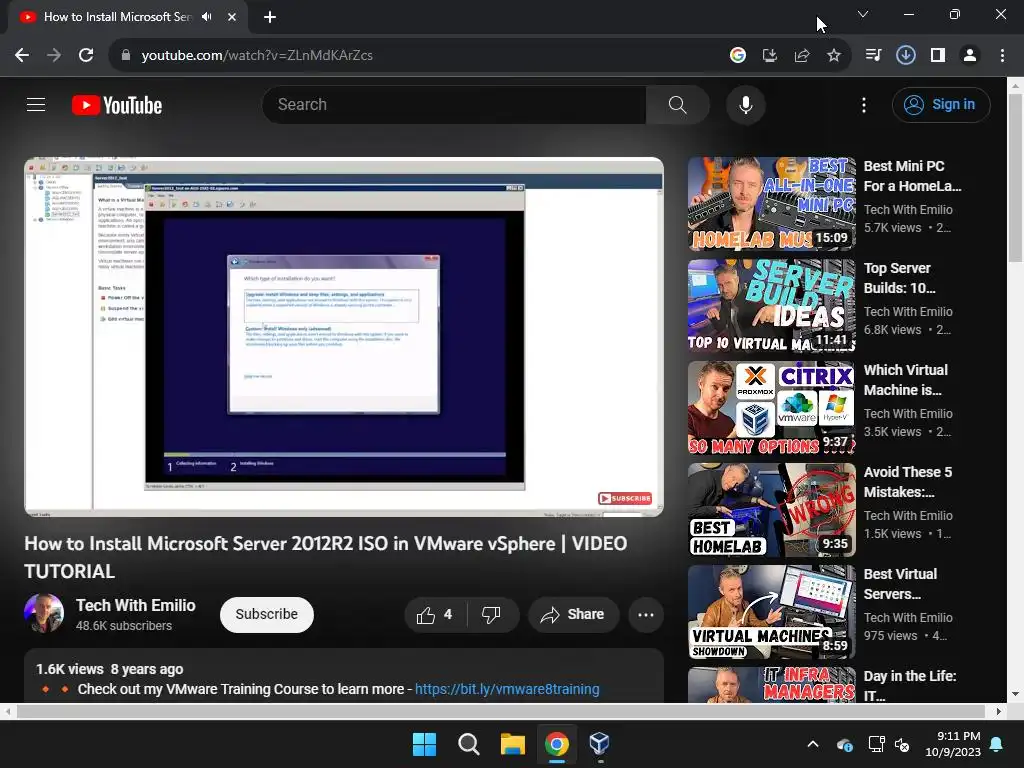The height and width of the screenshot is (768, 1024).
Task: Open Chrome profile menu
Action: [970, 55]
